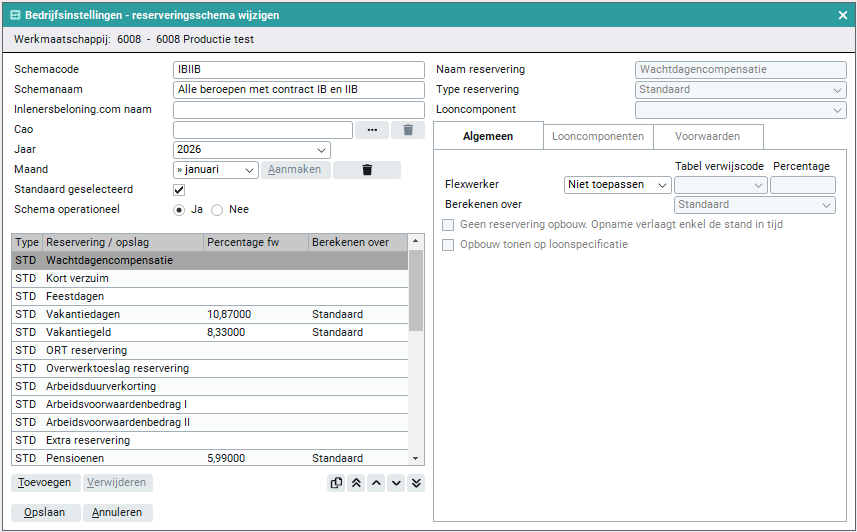The image size is (857, 532).
Task: Click the Schemanaam input field
Action: coord(299,90)
